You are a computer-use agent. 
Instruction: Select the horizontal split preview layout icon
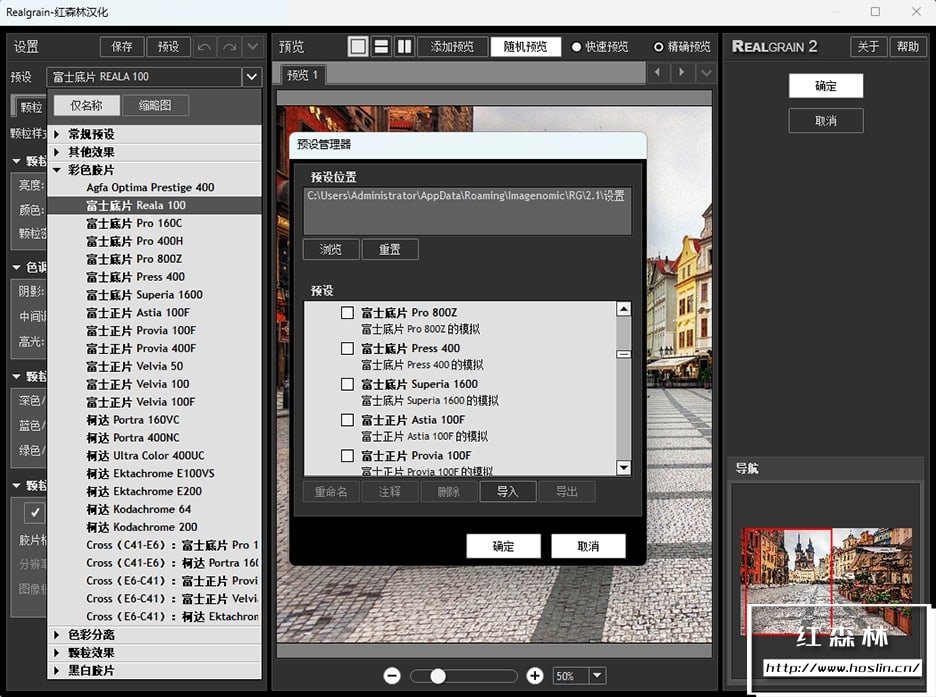[381, 46]
